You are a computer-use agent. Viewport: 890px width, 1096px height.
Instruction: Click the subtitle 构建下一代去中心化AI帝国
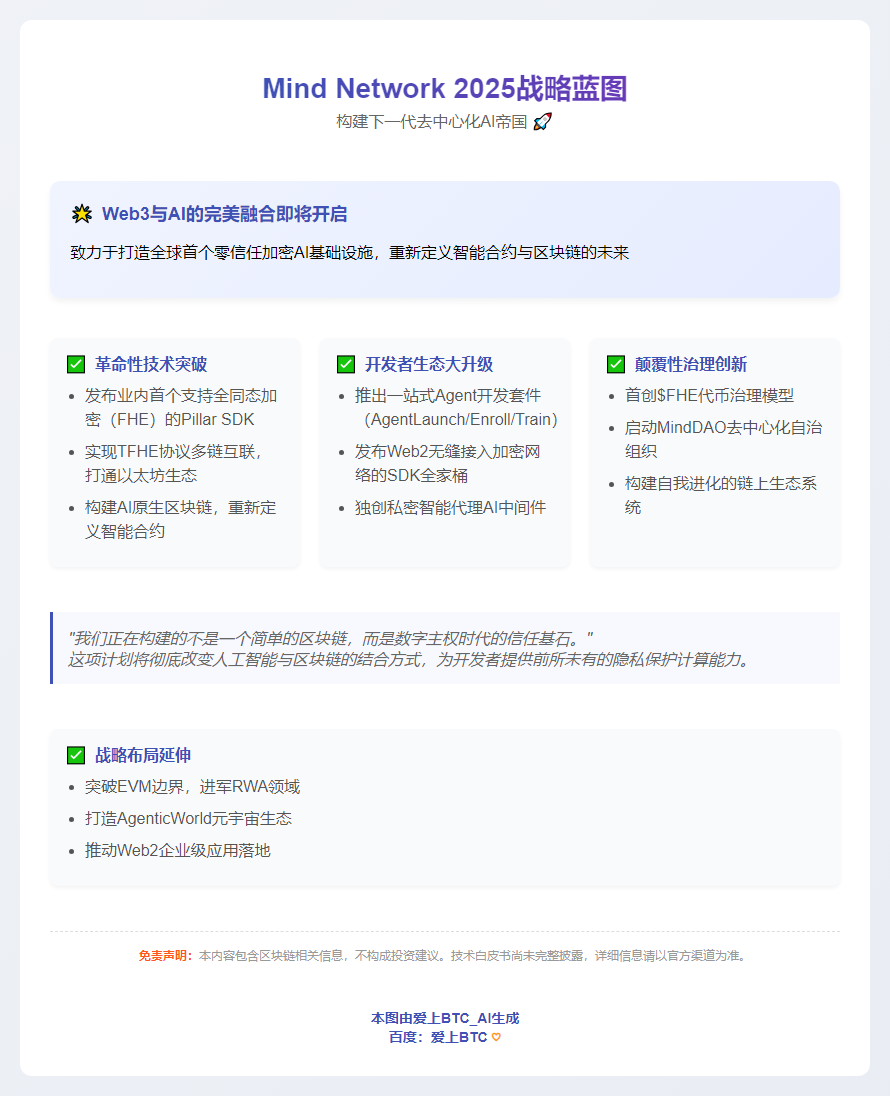click(x=431, y=122)
